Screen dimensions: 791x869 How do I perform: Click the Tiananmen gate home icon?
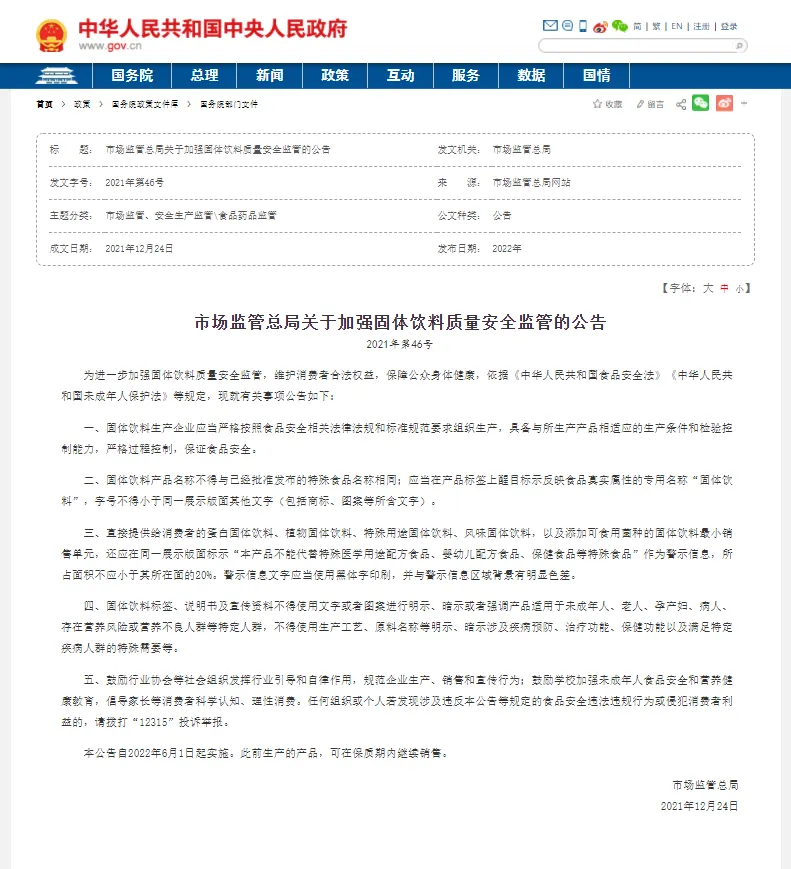pos(57,76)
